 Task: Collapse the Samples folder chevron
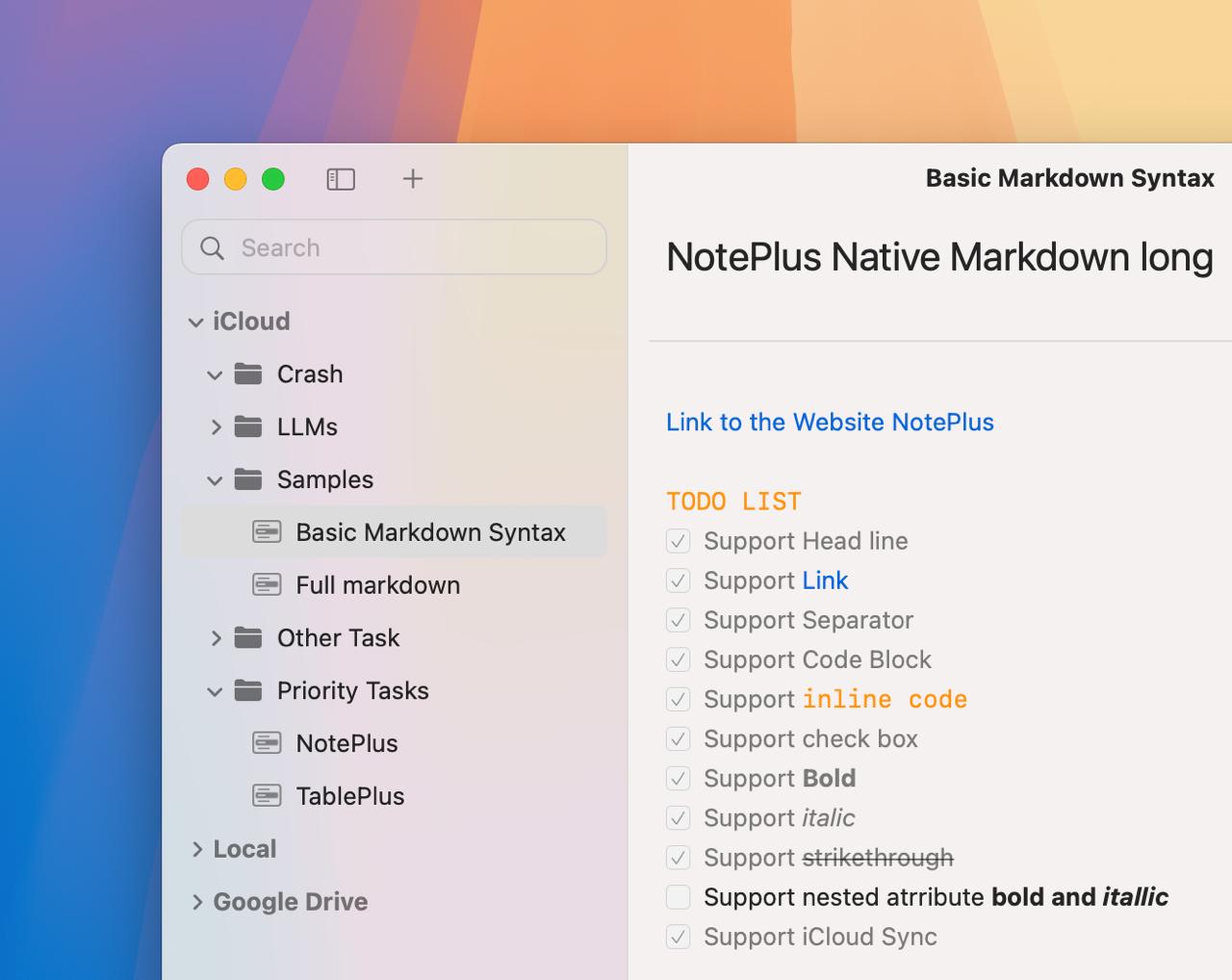(x=215, y=480)
